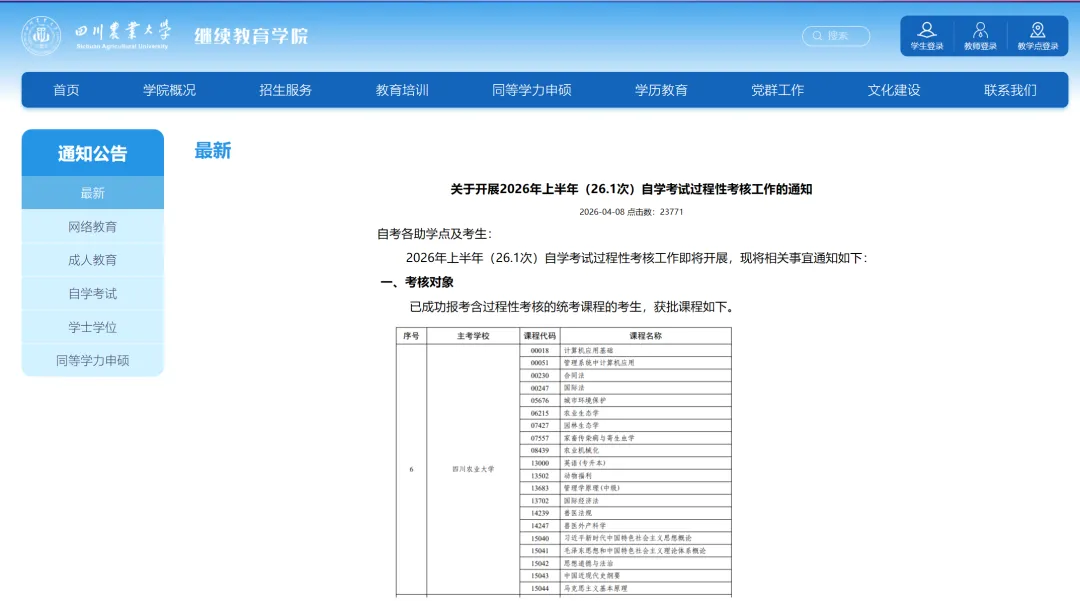This screenshot has width=1080, height=601.
Task: Select 自学考试 in the sidebar
Action: pos(92,293)
